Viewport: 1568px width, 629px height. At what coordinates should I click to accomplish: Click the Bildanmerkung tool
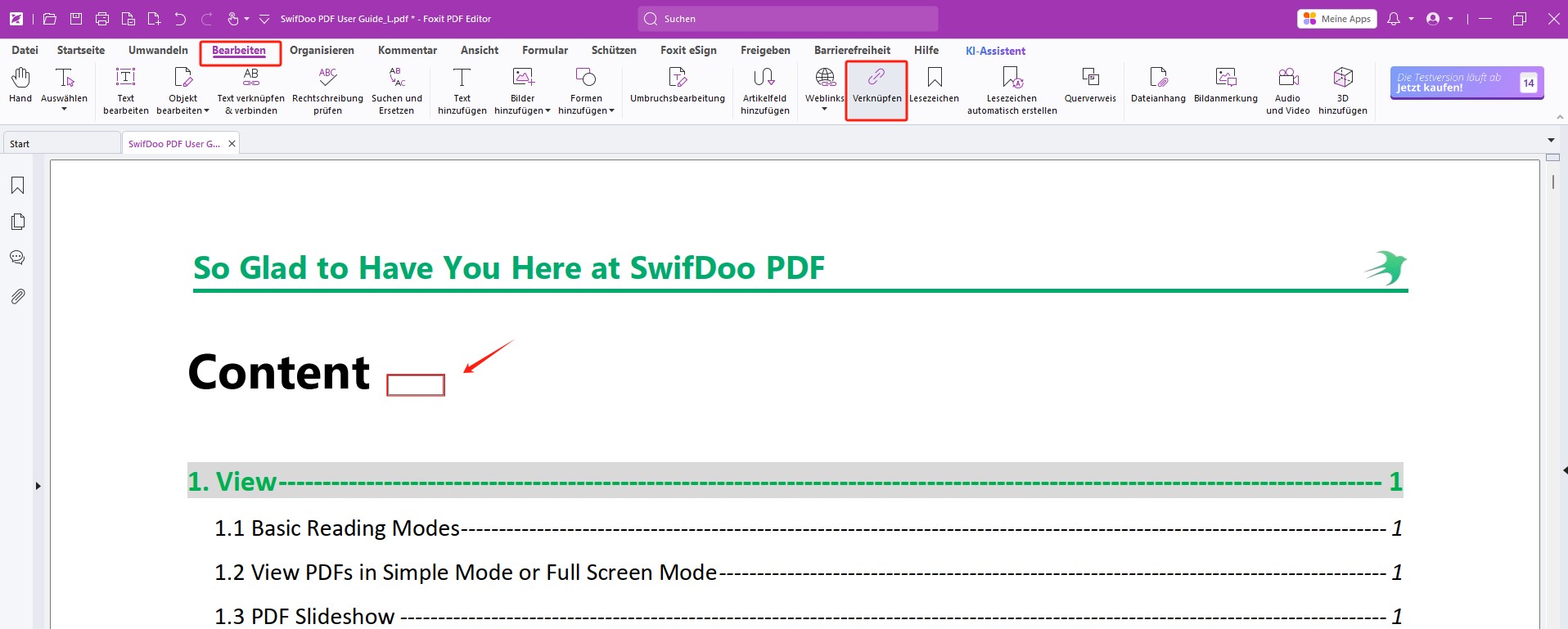(1226, 85)
